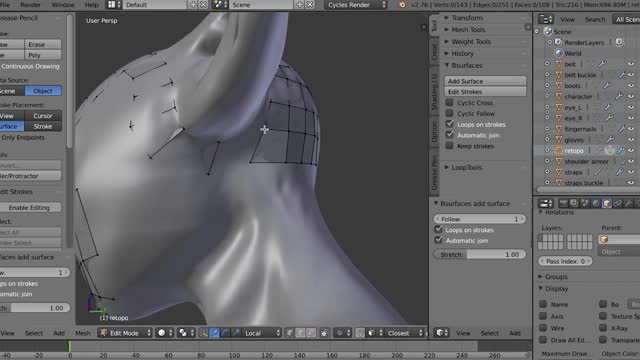The height and width of the screenshot is (360, 640).
Task: Enable the Cyclic Follow checkbox
Action: click(449, 113)
